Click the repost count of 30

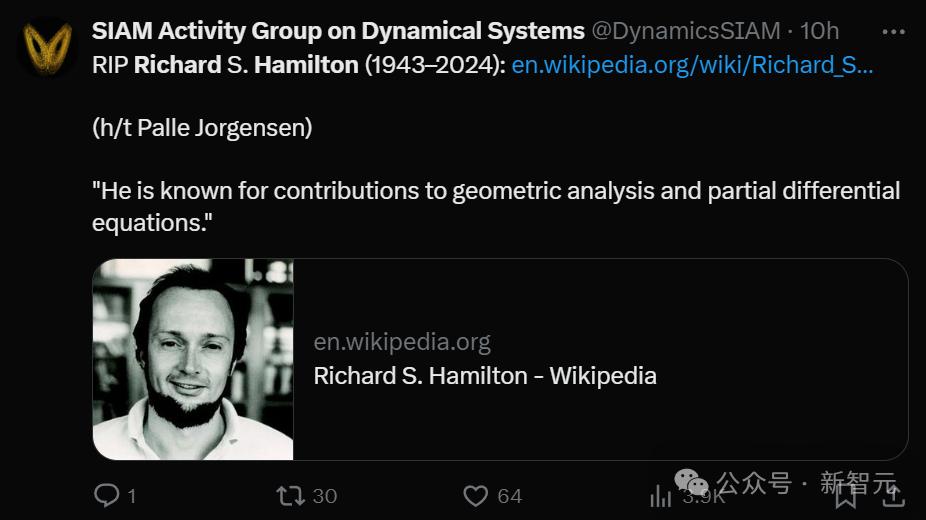pyautogui.click(x=324, y=495)
